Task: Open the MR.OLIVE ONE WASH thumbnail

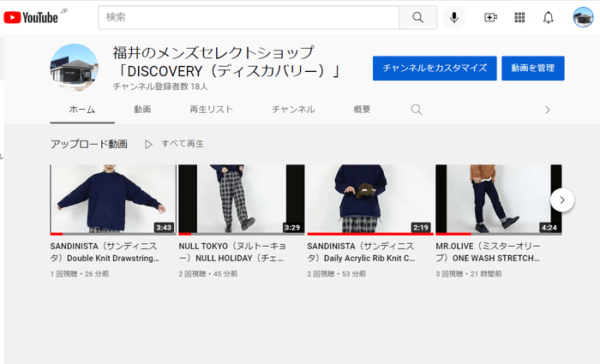Action: pyautogui.click(x=499, y=199)
